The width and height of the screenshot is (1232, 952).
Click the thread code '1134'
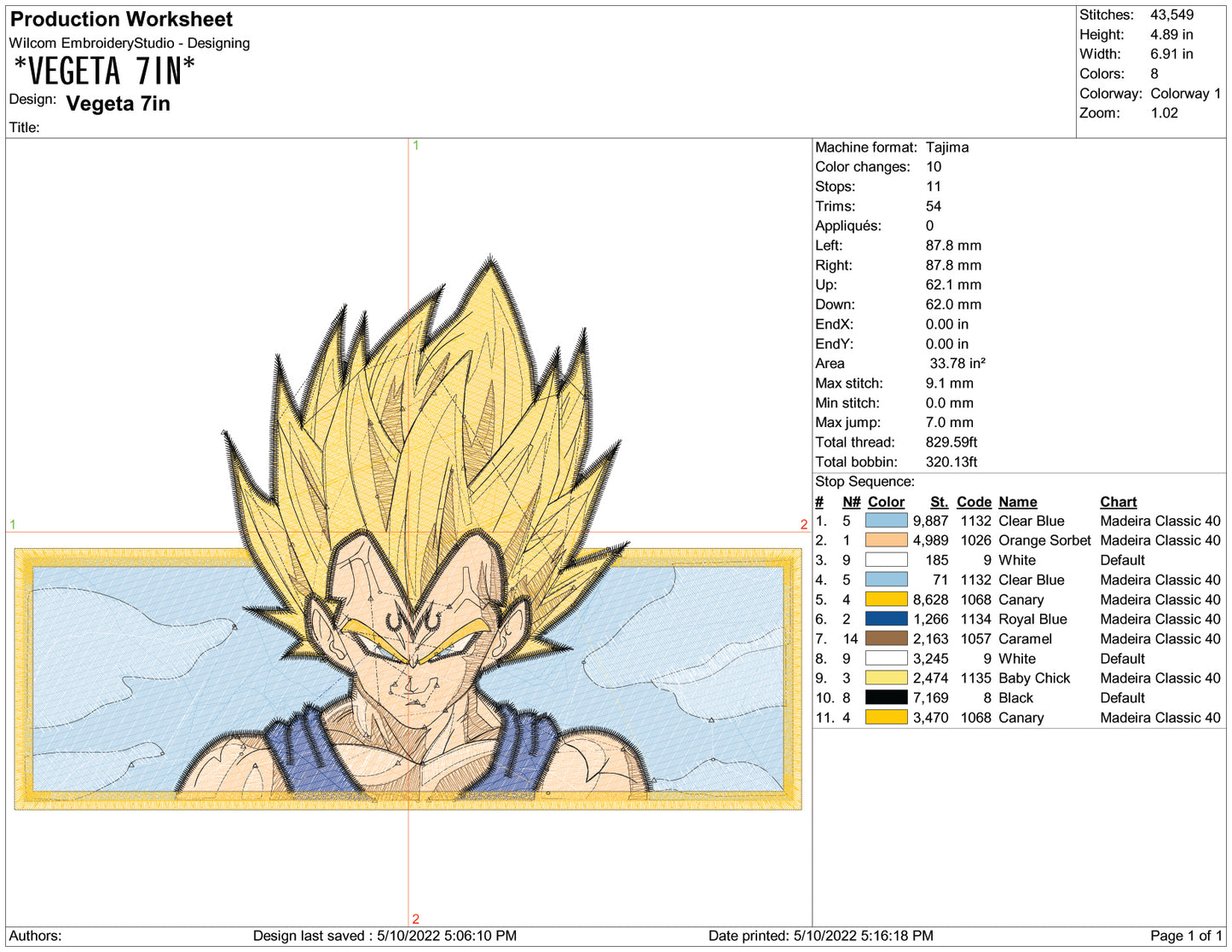click(x=975, y=619)
